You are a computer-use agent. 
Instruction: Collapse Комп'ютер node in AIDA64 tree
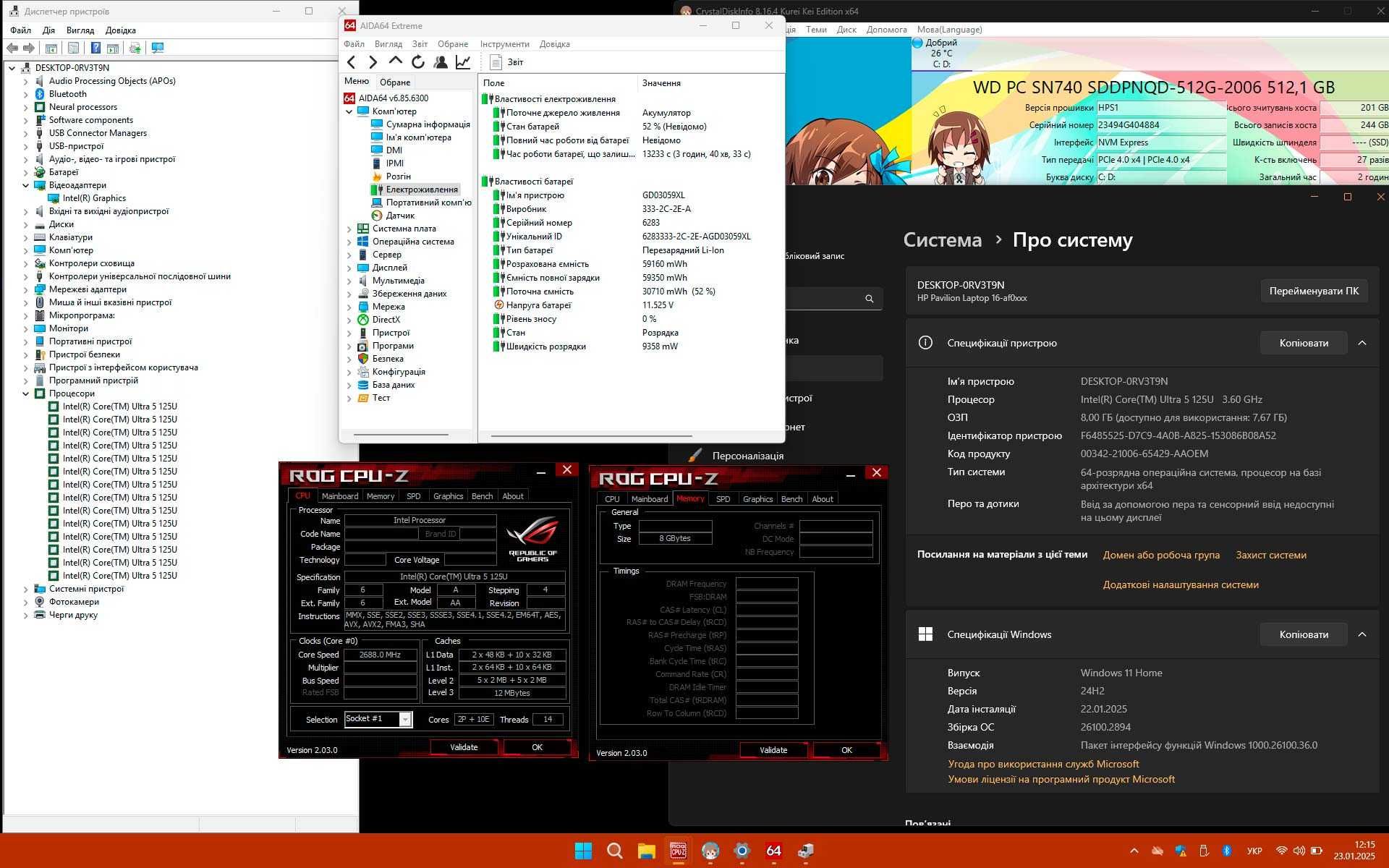[x=349, y=111]
